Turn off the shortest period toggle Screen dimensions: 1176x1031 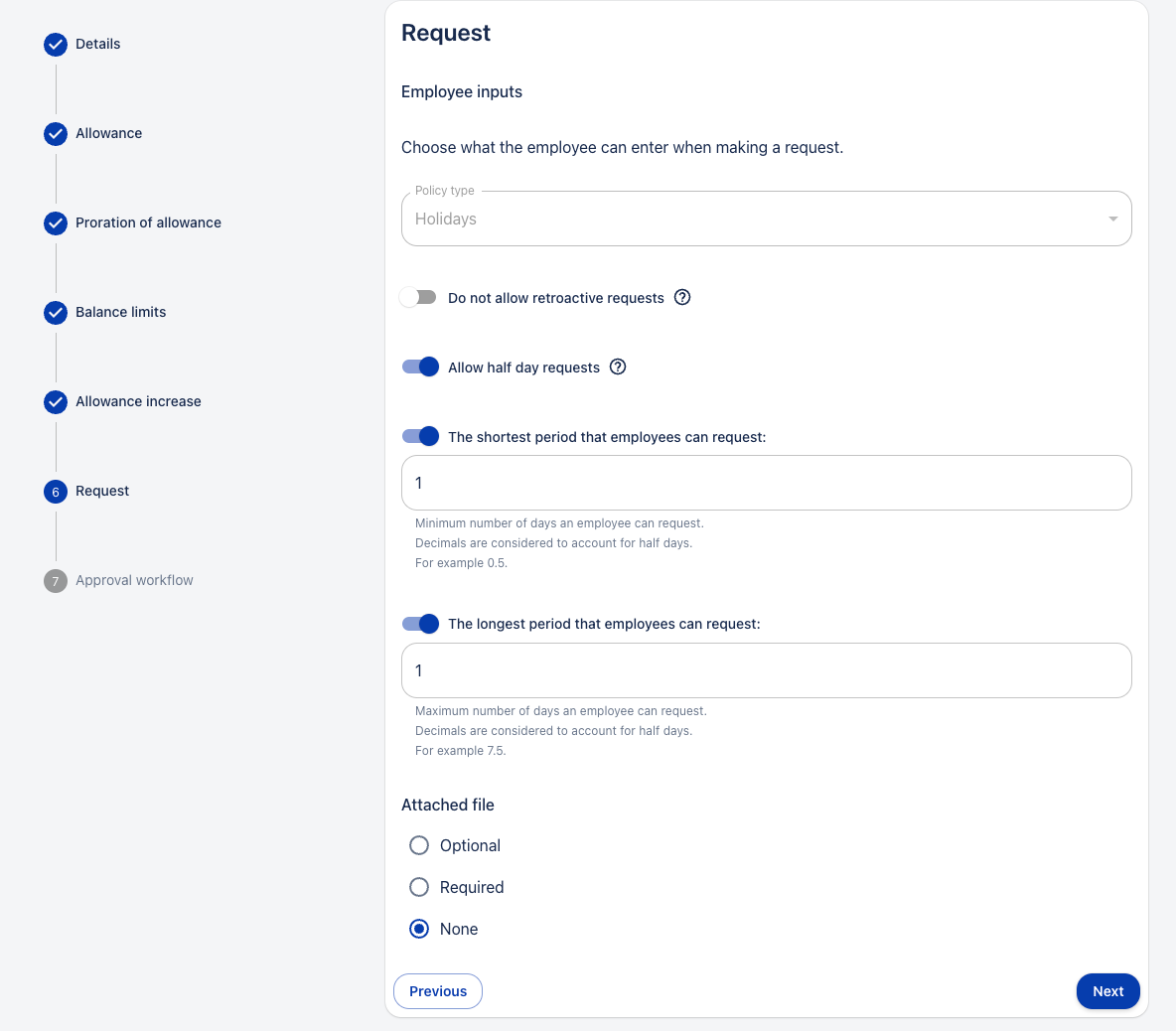pos(420,436)
